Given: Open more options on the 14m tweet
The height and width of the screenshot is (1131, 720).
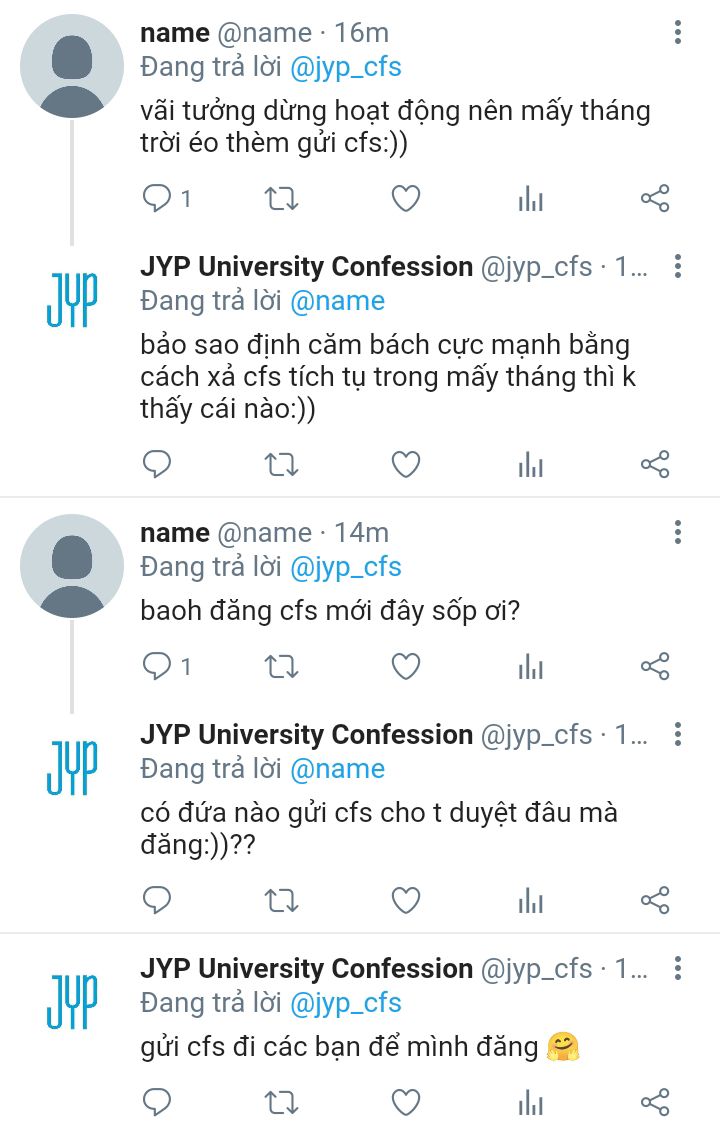Looking at the screenshot, I should click(x=677, y=533).
